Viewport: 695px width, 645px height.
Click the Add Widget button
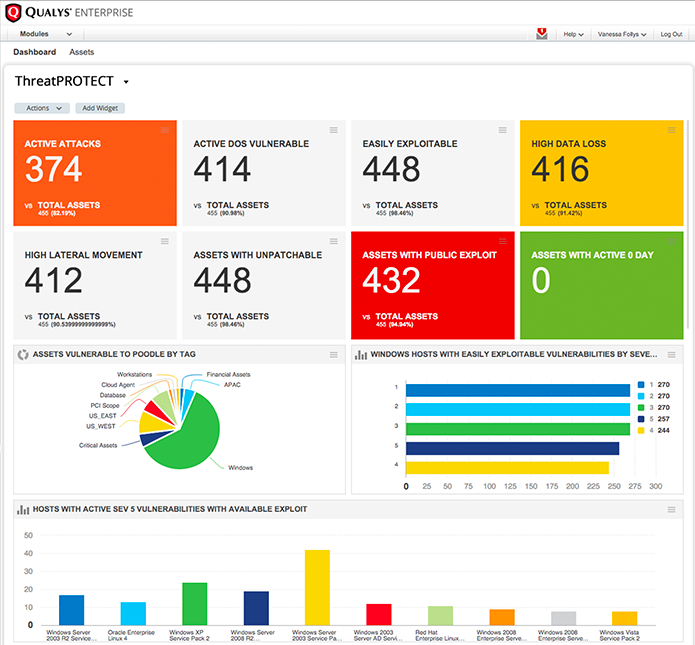coord(100,108)
